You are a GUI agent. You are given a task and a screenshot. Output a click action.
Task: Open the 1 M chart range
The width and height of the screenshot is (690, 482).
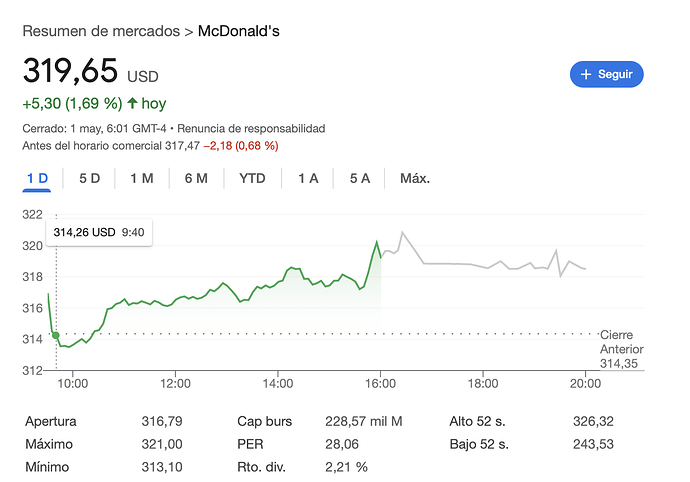[141, 178]
